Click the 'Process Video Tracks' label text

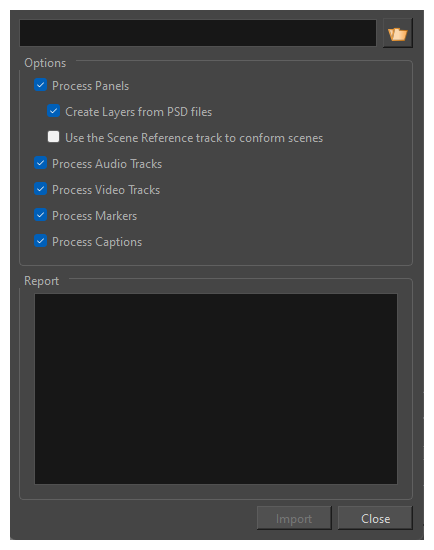pyautogui.click(x=106, y=190)
